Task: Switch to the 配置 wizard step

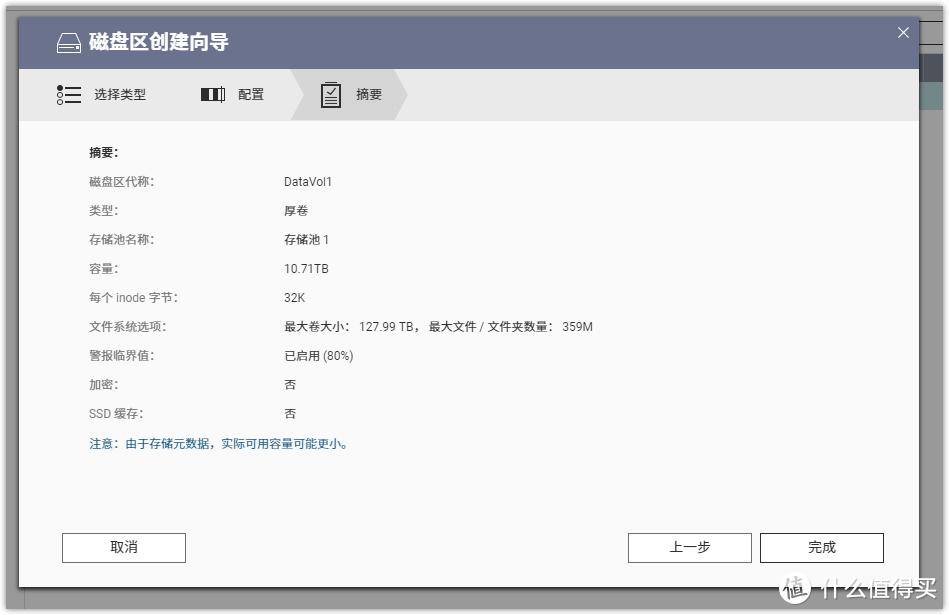Action: (x=251, y=94)
